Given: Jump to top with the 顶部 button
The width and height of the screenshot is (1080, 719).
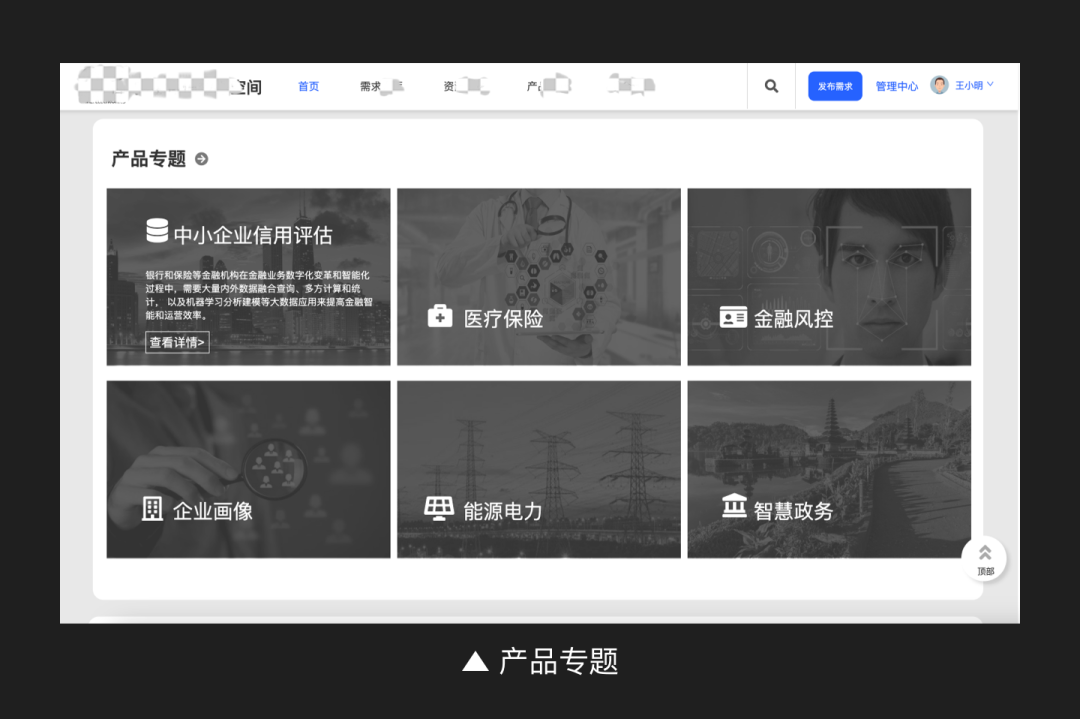Looking at the screenshot, I should [984, 559].
